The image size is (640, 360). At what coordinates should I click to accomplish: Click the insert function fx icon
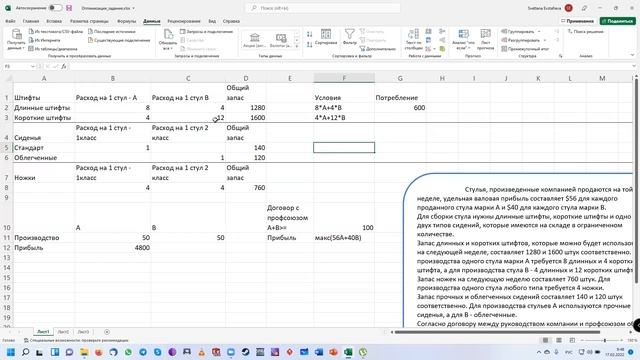click(x=64, y=66)
